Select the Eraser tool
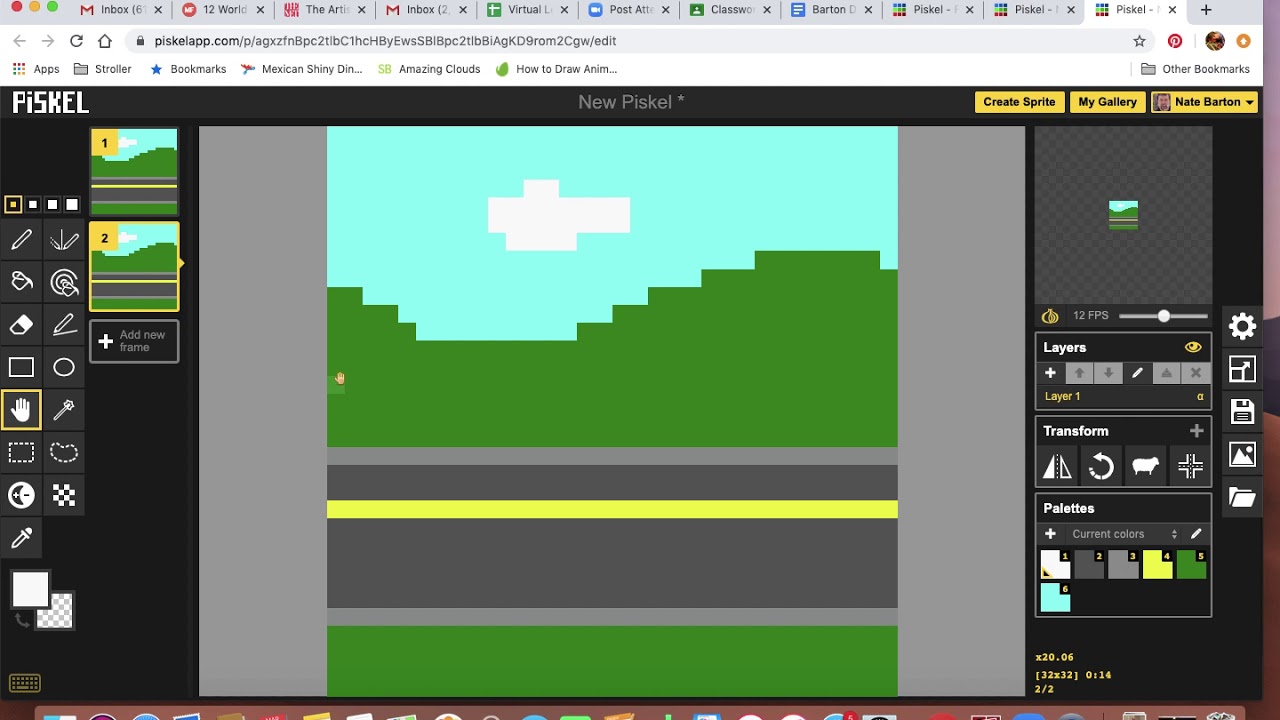The height and width of the screenshot is (720, 1280). [x=21, y=325]
